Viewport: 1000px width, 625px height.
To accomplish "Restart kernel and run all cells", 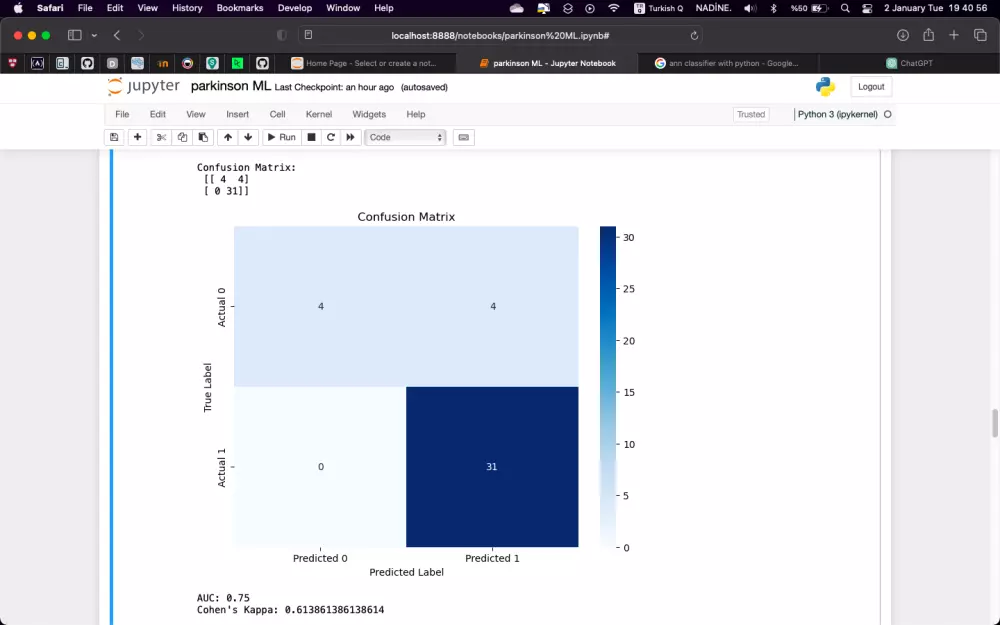I will coord(350,137).
